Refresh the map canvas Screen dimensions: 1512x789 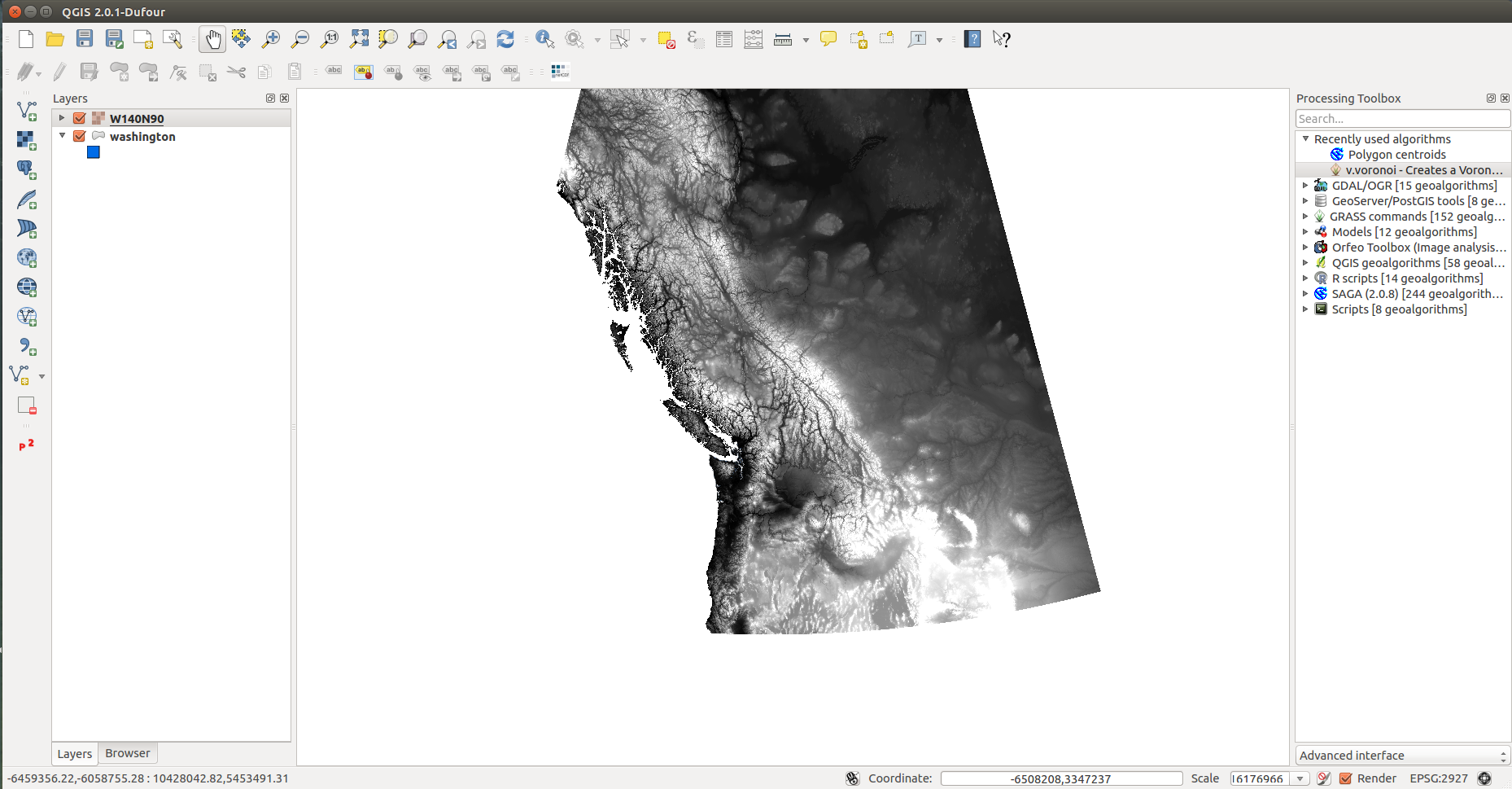point(505,39)
